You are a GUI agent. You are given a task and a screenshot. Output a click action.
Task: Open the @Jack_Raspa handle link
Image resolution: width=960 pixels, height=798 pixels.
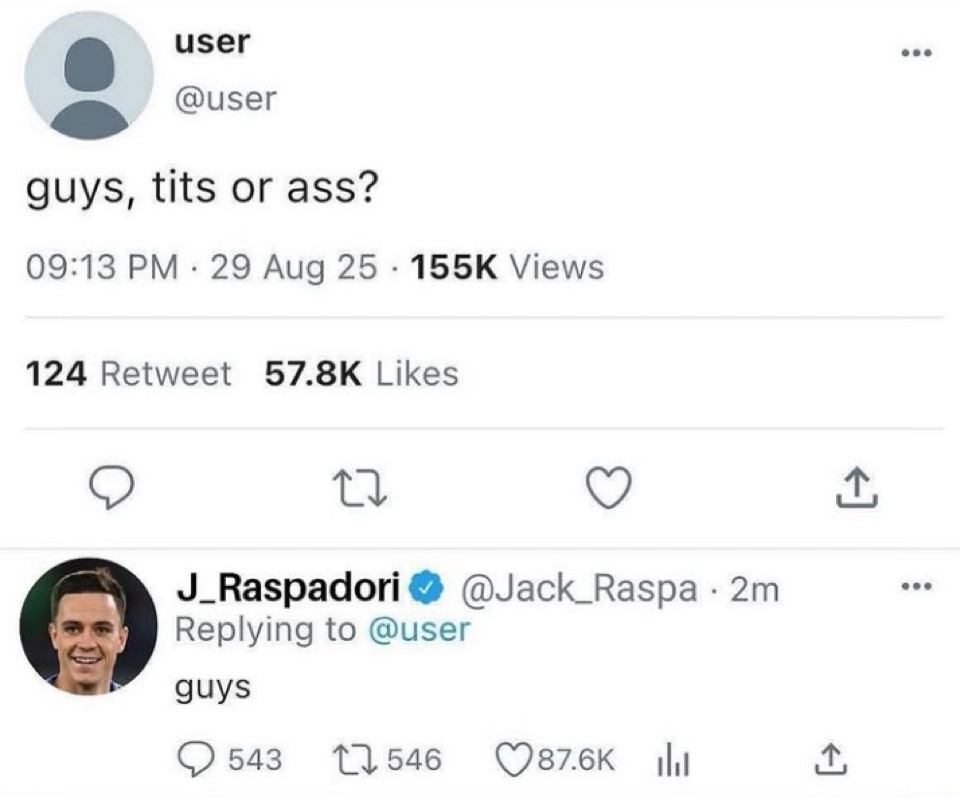(580, 589)
